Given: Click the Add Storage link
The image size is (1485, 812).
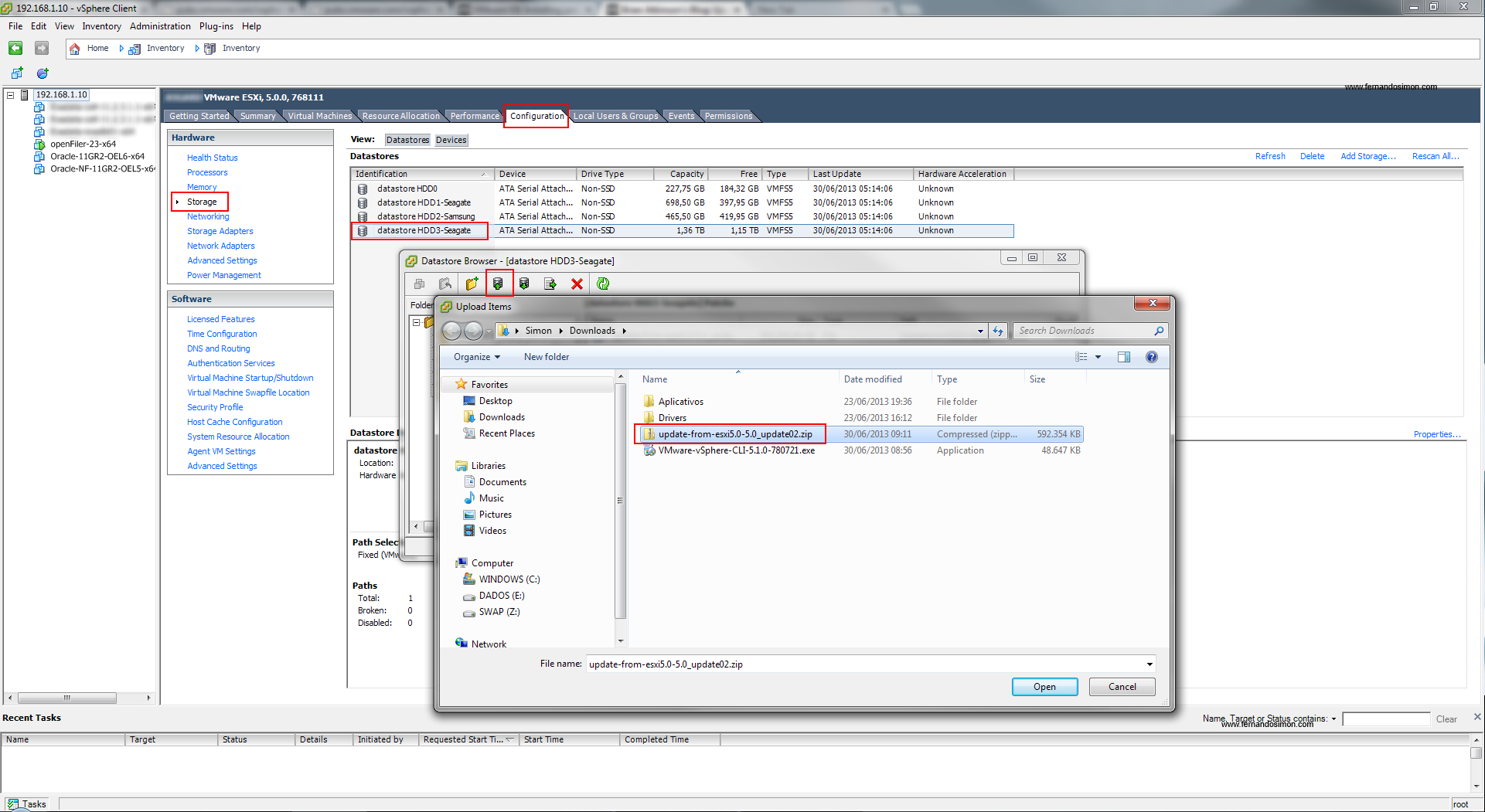Looking at the screenshot, I should coord(1367,156).
